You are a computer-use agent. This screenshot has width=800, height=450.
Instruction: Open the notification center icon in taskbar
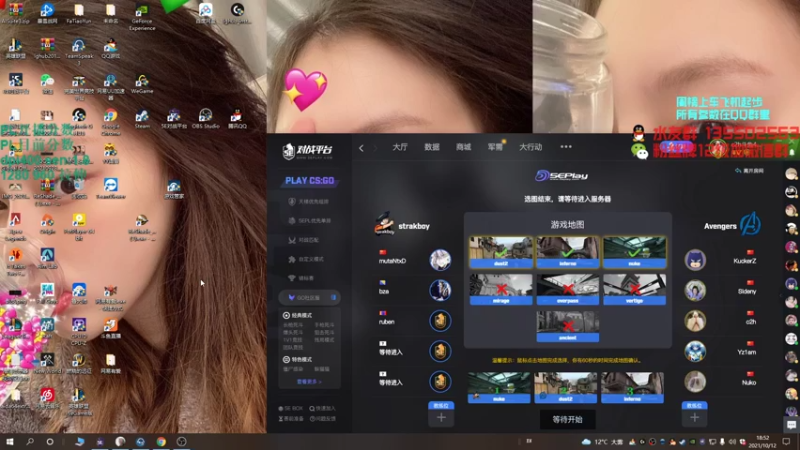coord(786,442)
